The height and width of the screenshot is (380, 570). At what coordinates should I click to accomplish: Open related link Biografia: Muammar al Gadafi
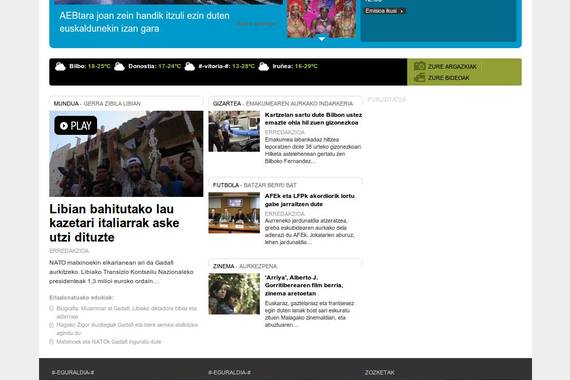pos(127,312)
